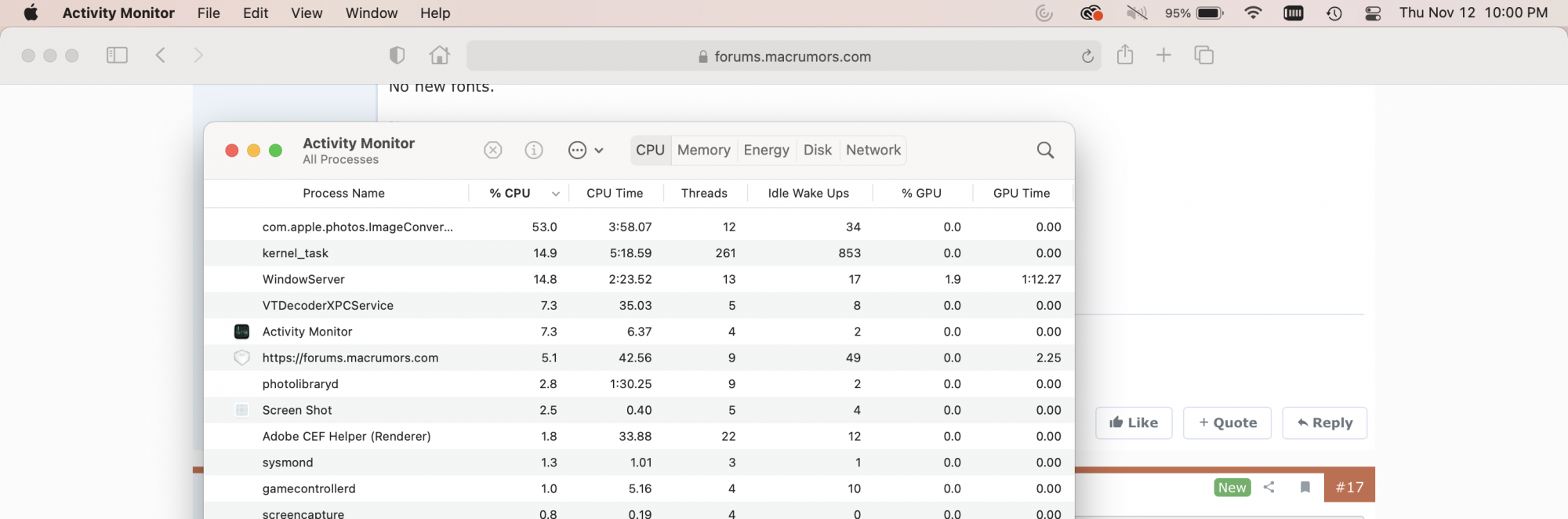Open the memory-chip menu bar icon
1568x519 pixels.
[1294, 13]
